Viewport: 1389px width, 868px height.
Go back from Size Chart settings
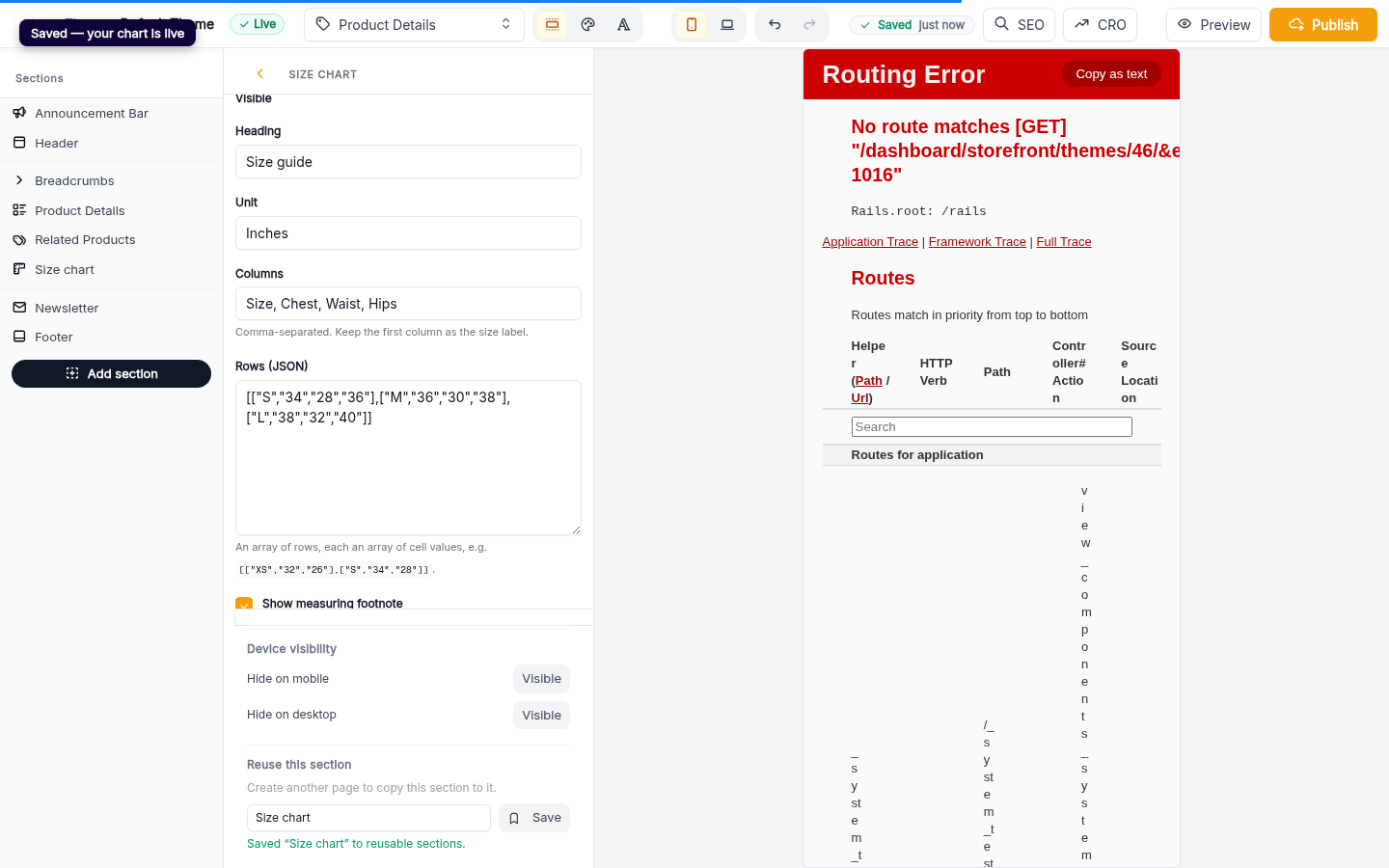(x=260, y=74)
